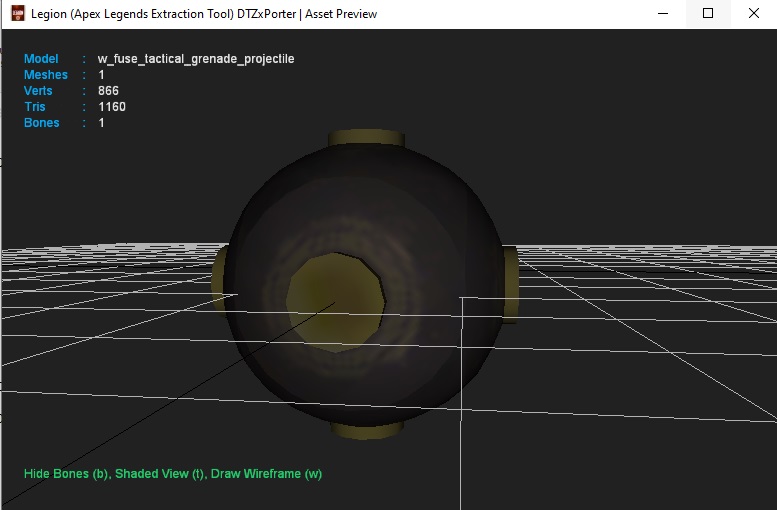The width and height of the screenshot is (777, 510).
Task: Click the Legion app icon in title bar
Action: tap(17, 13)
